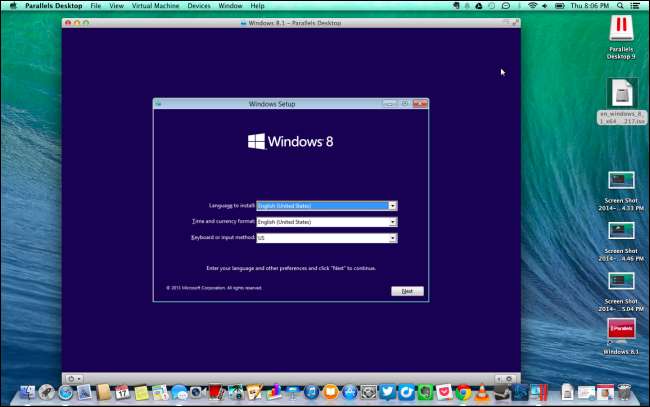Screen dimensions: 650x407
Task: Click the clock showing Thu 8:06 PM
Action: click(x=589, y=6)
